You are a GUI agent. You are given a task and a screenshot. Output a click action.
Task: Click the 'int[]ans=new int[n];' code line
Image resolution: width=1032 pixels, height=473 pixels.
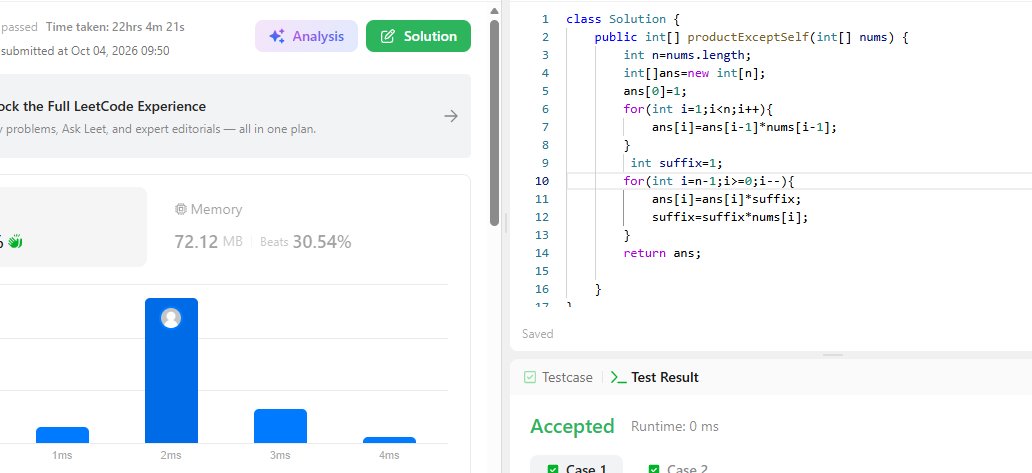click(694, 73)
